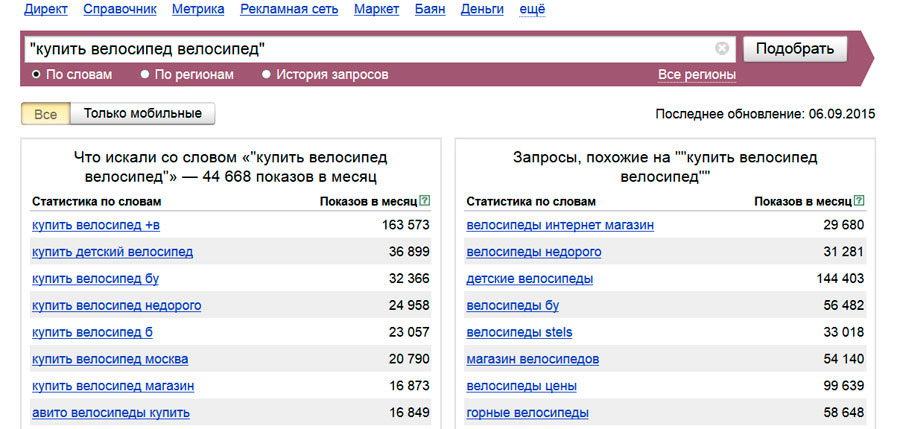Open query купить велосипед б
Viewport: 900px width, 429px height.
click(92, 333)
